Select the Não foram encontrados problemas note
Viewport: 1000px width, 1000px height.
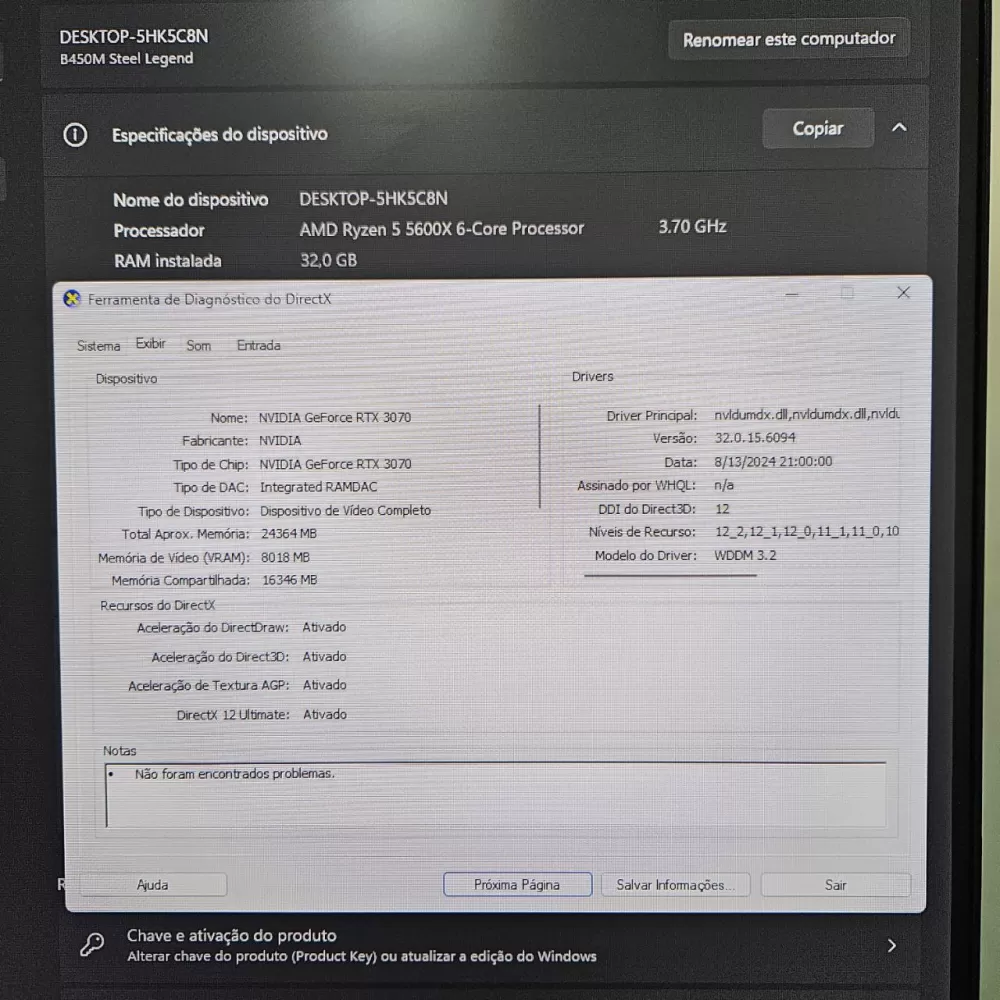pos(235,774)
